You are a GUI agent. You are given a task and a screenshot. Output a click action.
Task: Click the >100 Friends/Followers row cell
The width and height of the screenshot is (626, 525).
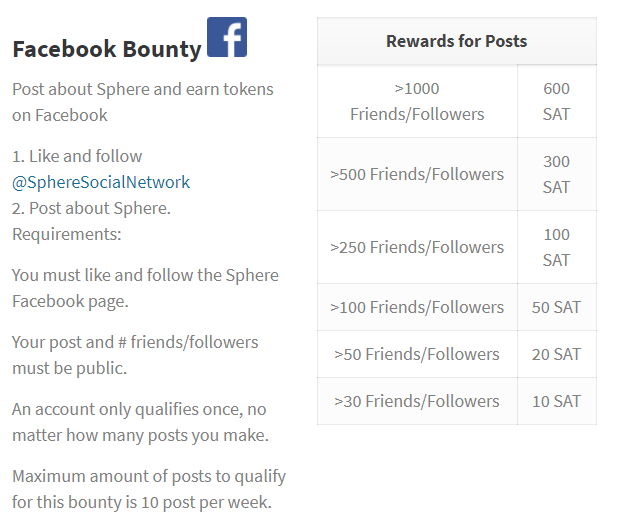(417, 307)
